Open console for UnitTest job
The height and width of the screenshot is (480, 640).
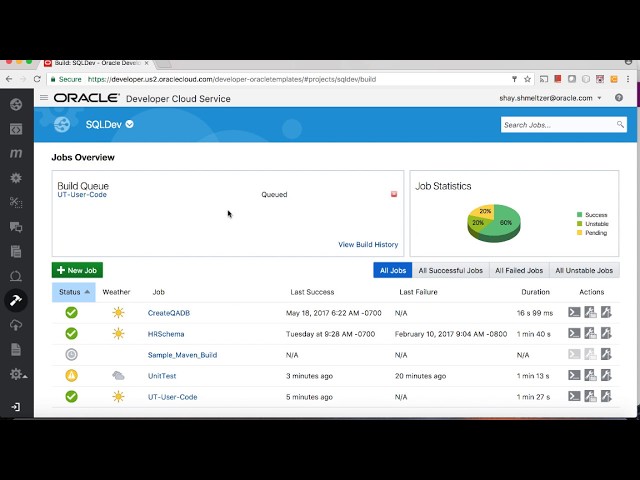[x=574, y=375]
